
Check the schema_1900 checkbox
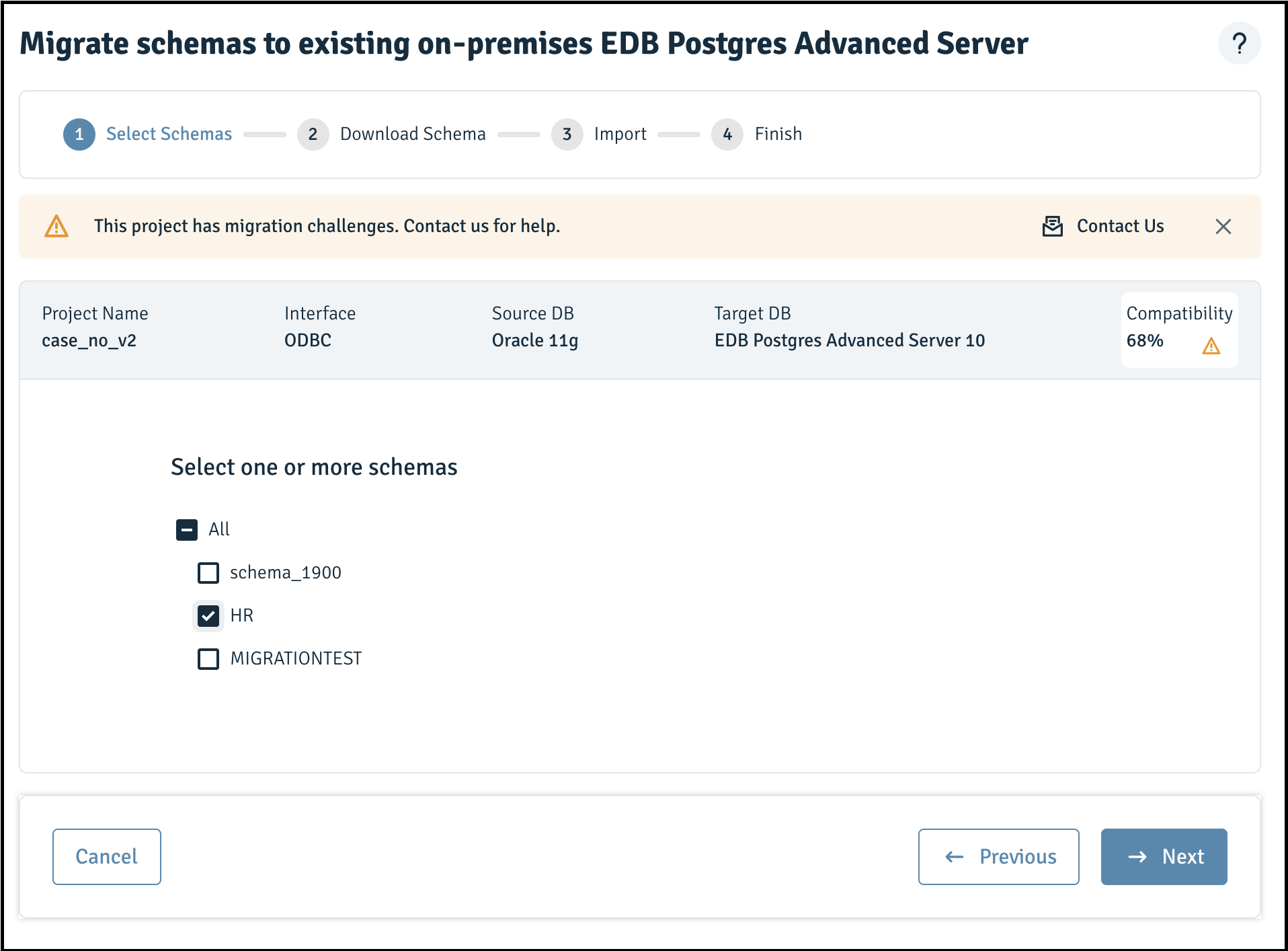pyautogui.click(x=208, y=573)
